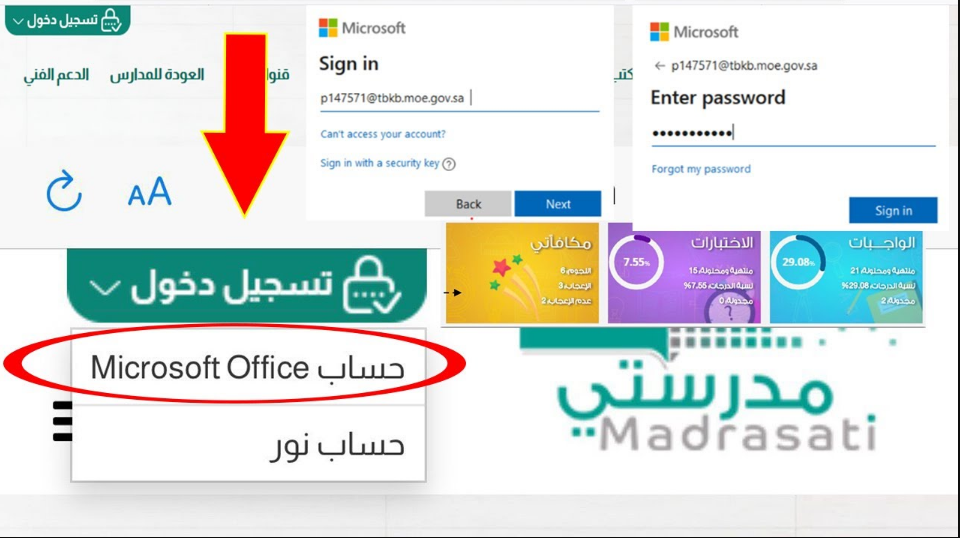
Task: Open العودة للمدارس navigation tab
Action: point(157,75)
